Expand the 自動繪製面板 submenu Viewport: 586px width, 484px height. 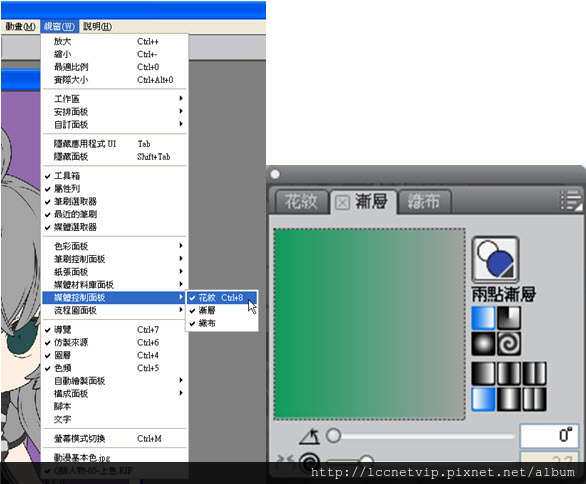(x=114, y=381)
